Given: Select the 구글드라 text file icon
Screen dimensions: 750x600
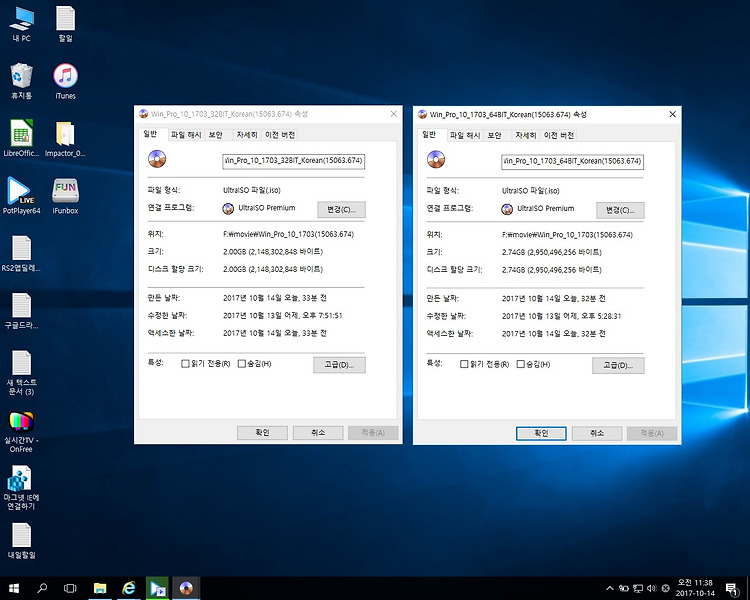Looking at the screenshot, I should [x=22, y=311].
